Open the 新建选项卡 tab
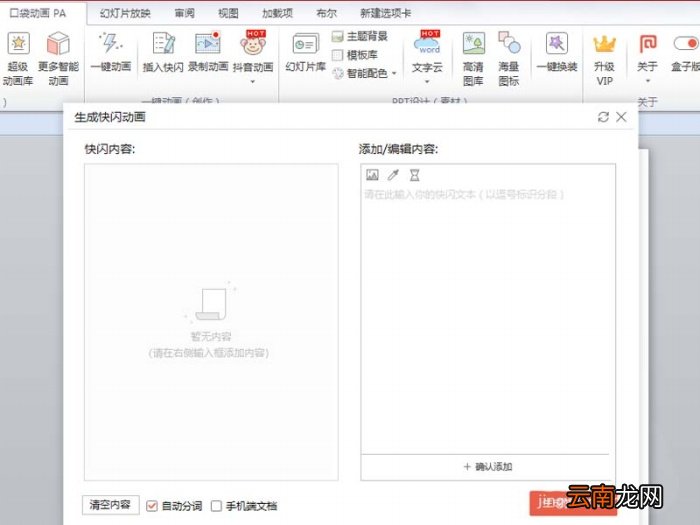Viewport: 700px width, 525px height. 385,13
